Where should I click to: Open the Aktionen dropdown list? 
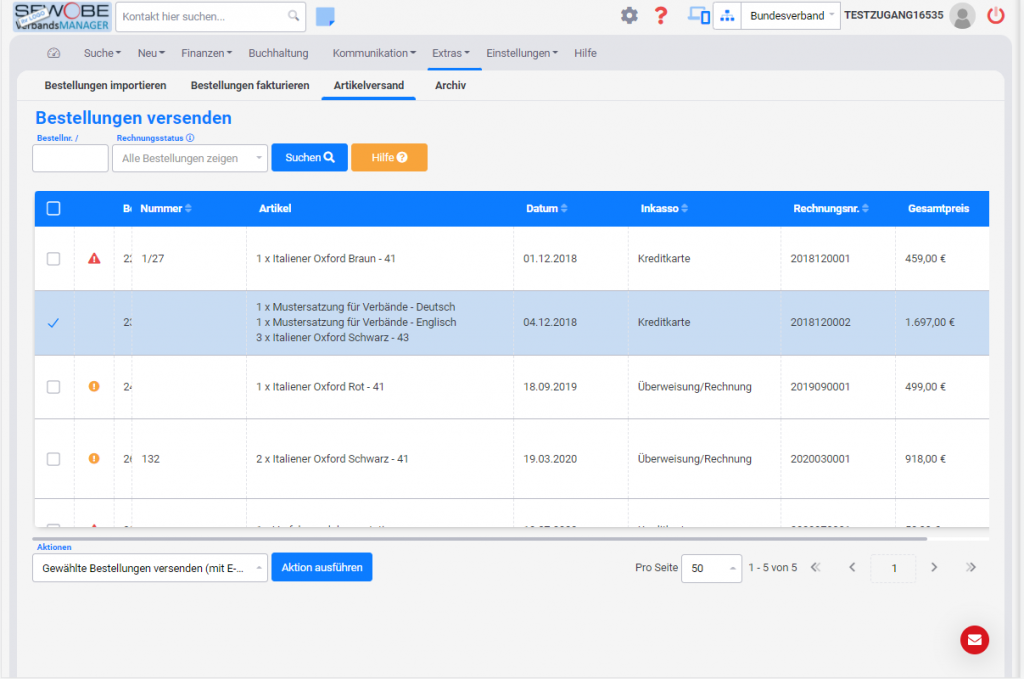click(149, 568)
